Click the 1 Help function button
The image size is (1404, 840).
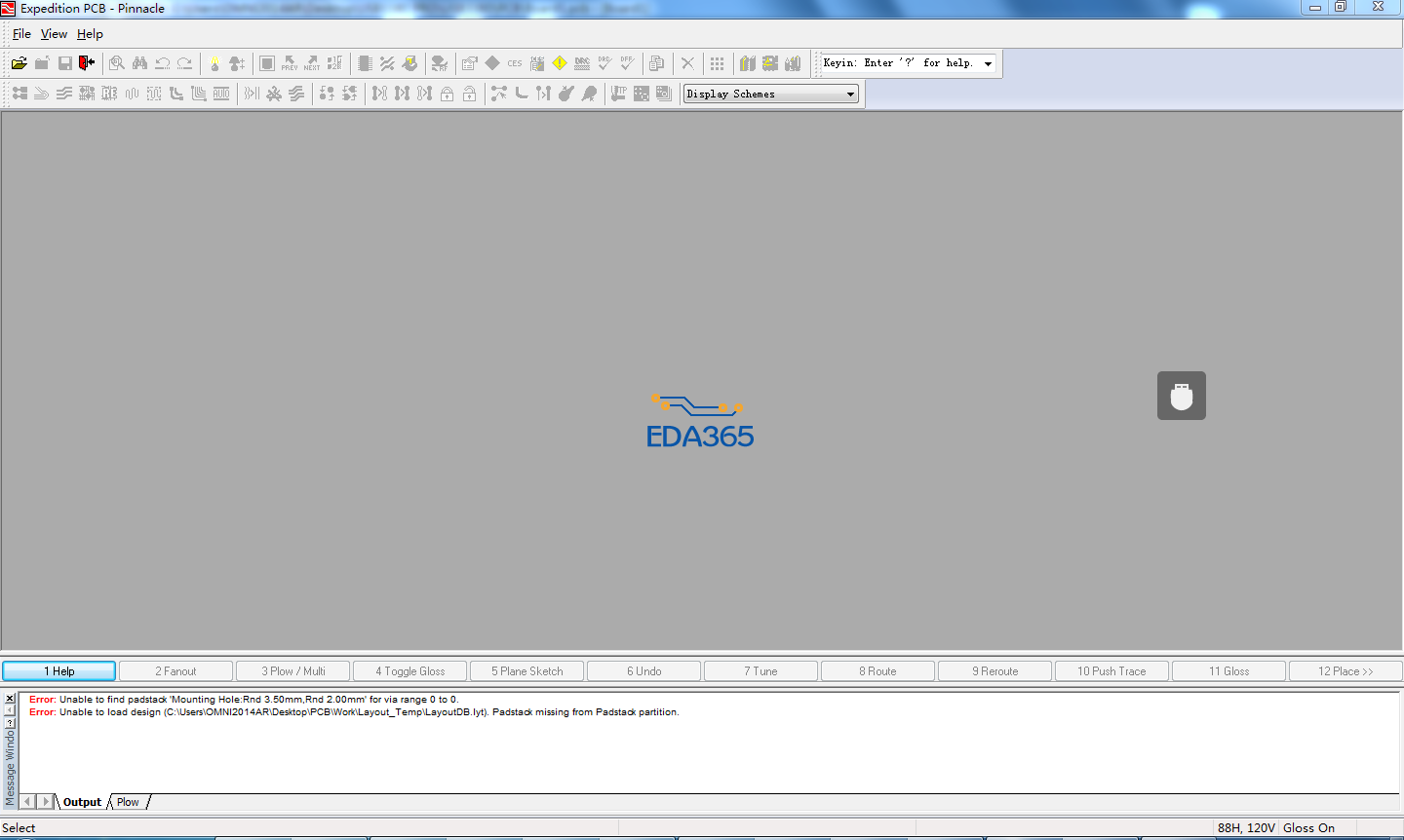click(59, 671)
